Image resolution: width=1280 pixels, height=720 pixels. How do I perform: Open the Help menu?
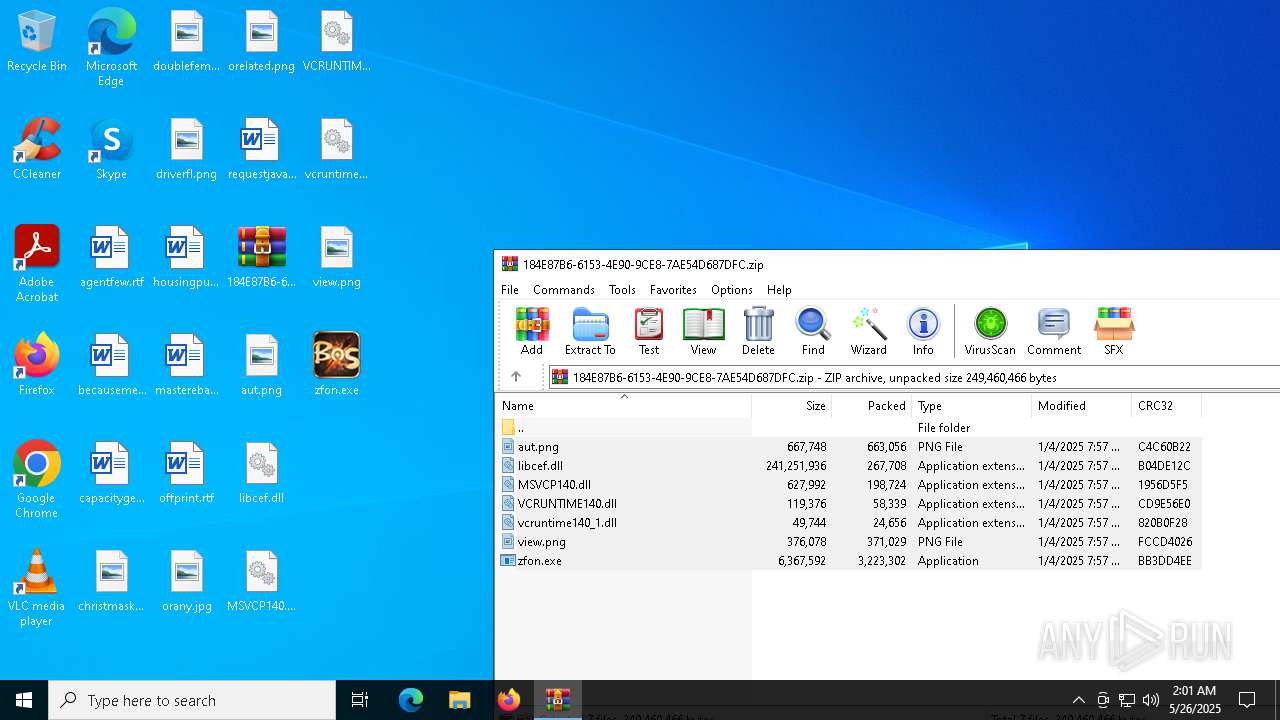(x=779, y=289)
